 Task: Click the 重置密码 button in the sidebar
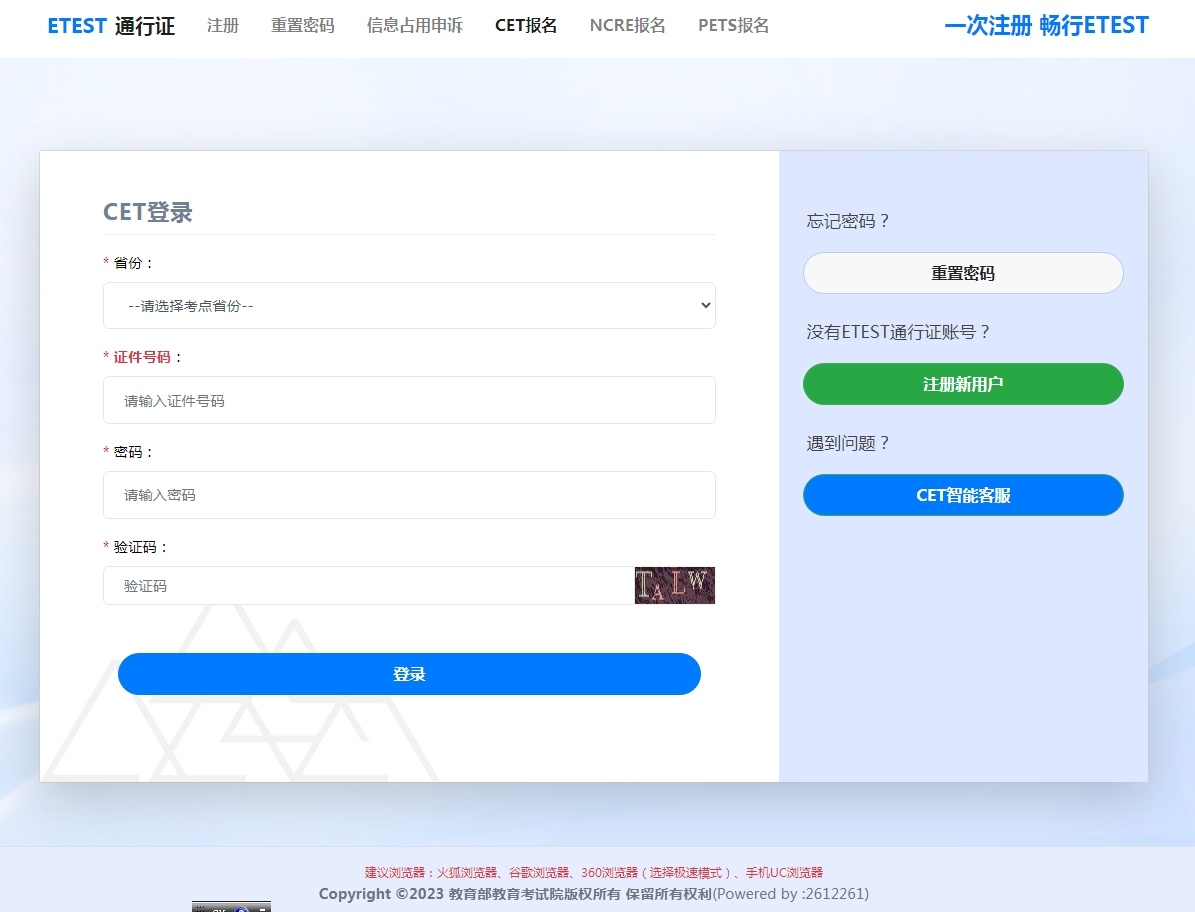tap(963, 273)
